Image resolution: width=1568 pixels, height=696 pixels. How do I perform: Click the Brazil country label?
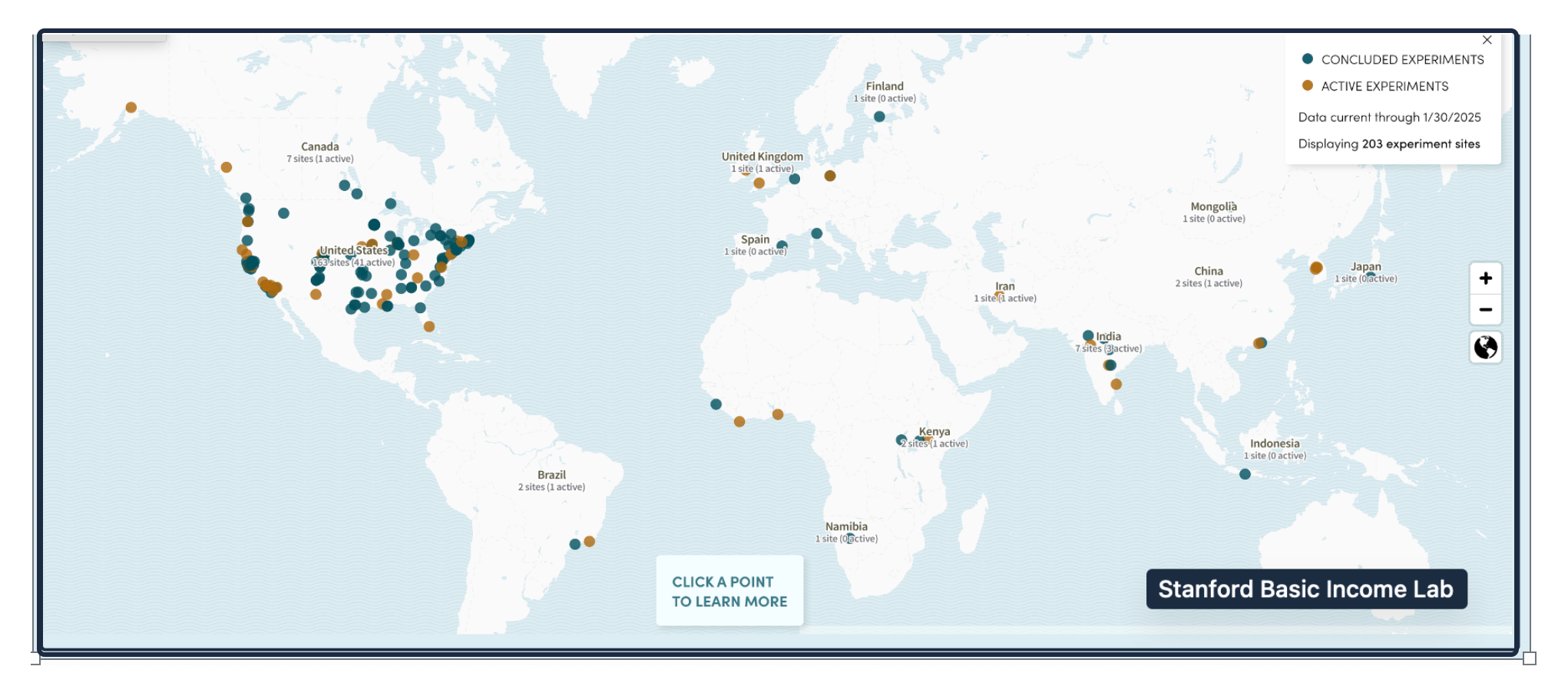coord(551,475)
